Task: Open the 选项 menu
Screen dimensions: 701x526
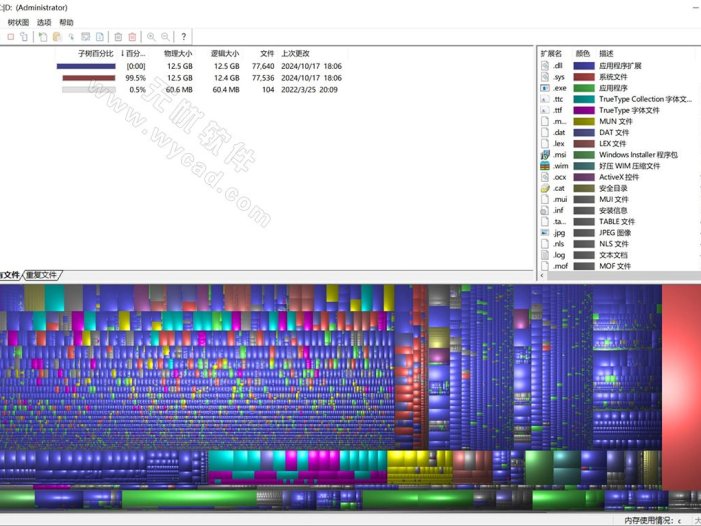Action: [x=44, y=22]
